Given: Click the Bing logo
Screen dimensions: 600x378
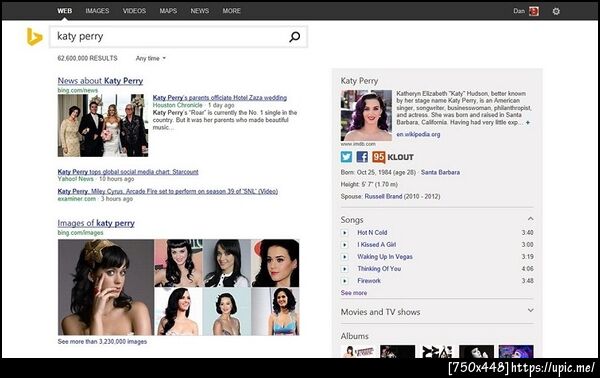Looking at the screenshot, I should (34, 37).
